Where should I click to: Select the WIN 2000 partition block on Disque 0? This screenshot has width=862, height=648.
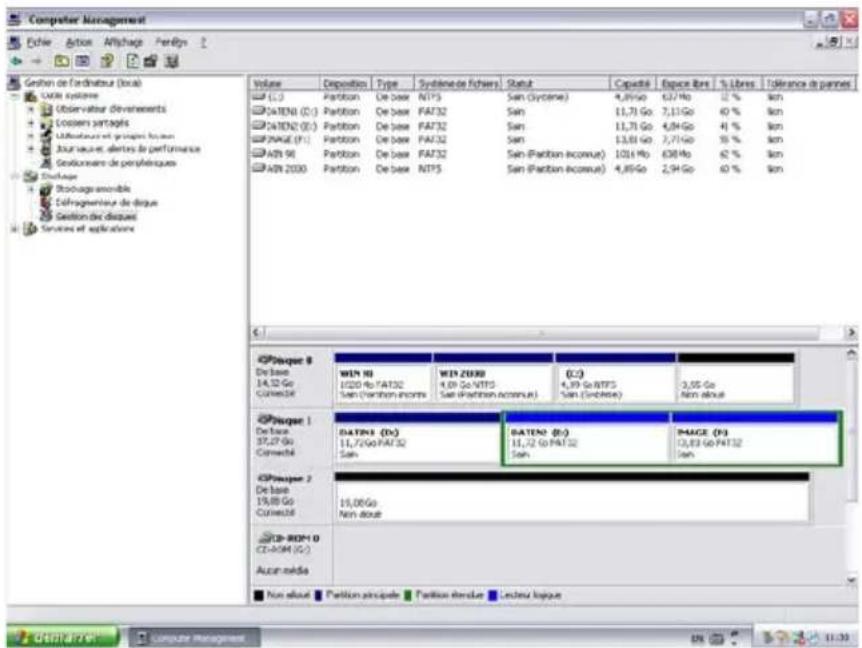493,378
